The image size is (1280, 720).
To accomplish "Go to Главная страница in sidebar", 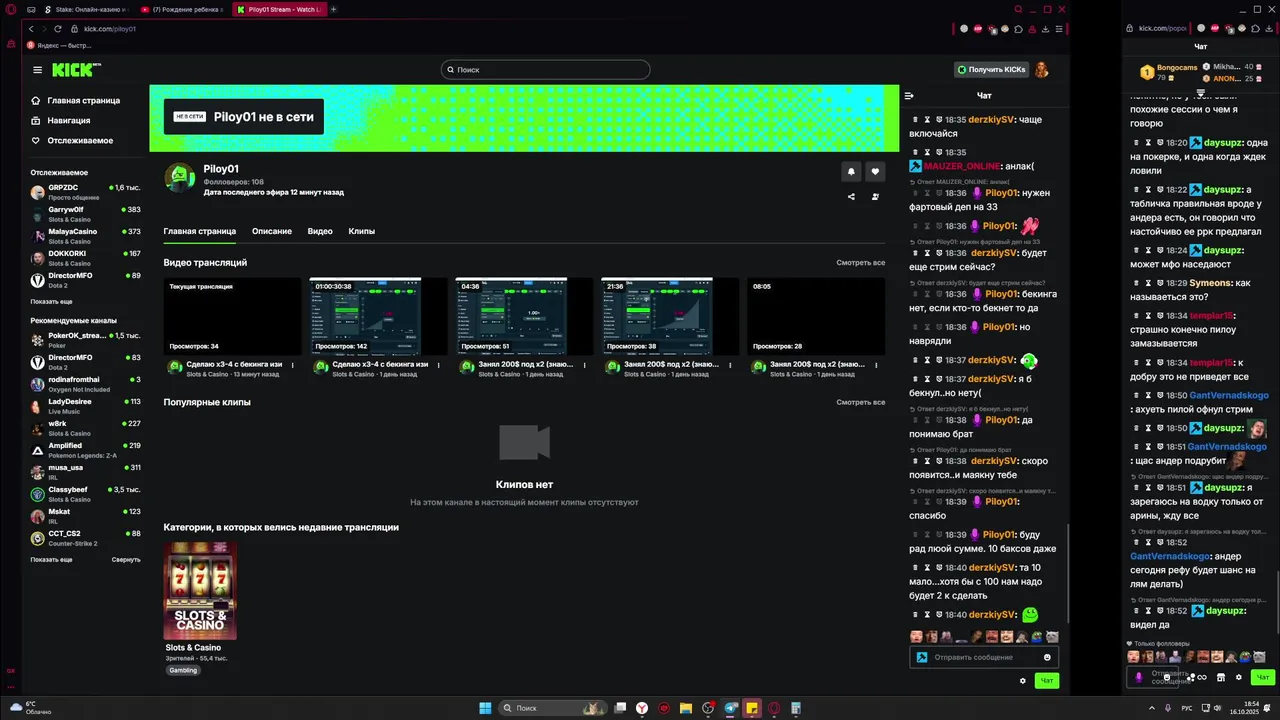I will click(x=76, y=100).
